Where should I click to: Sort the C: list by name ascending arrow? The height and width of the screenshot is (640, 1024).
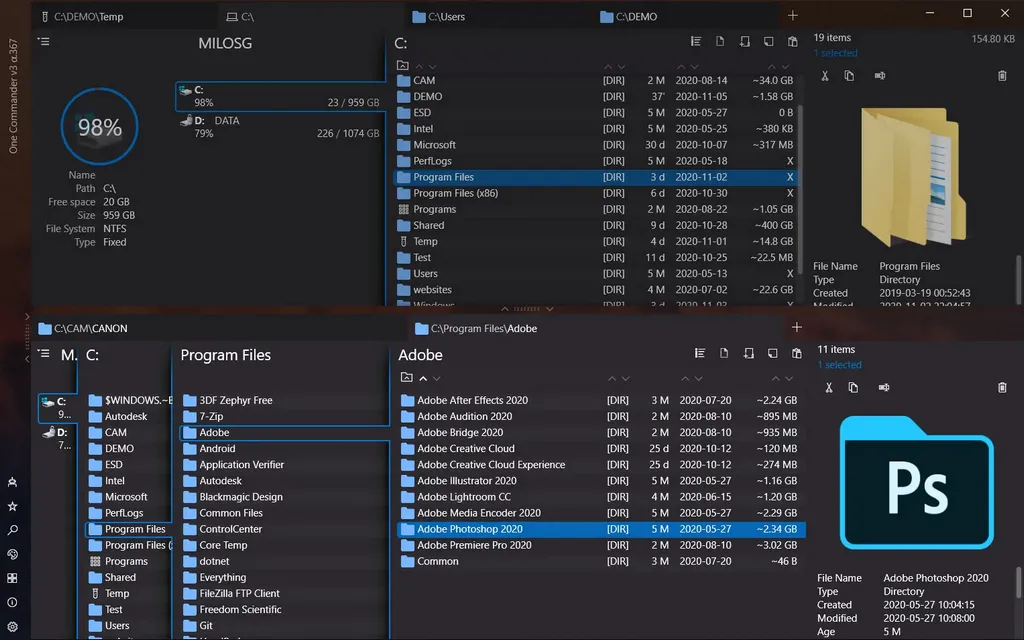pos(419,67)
